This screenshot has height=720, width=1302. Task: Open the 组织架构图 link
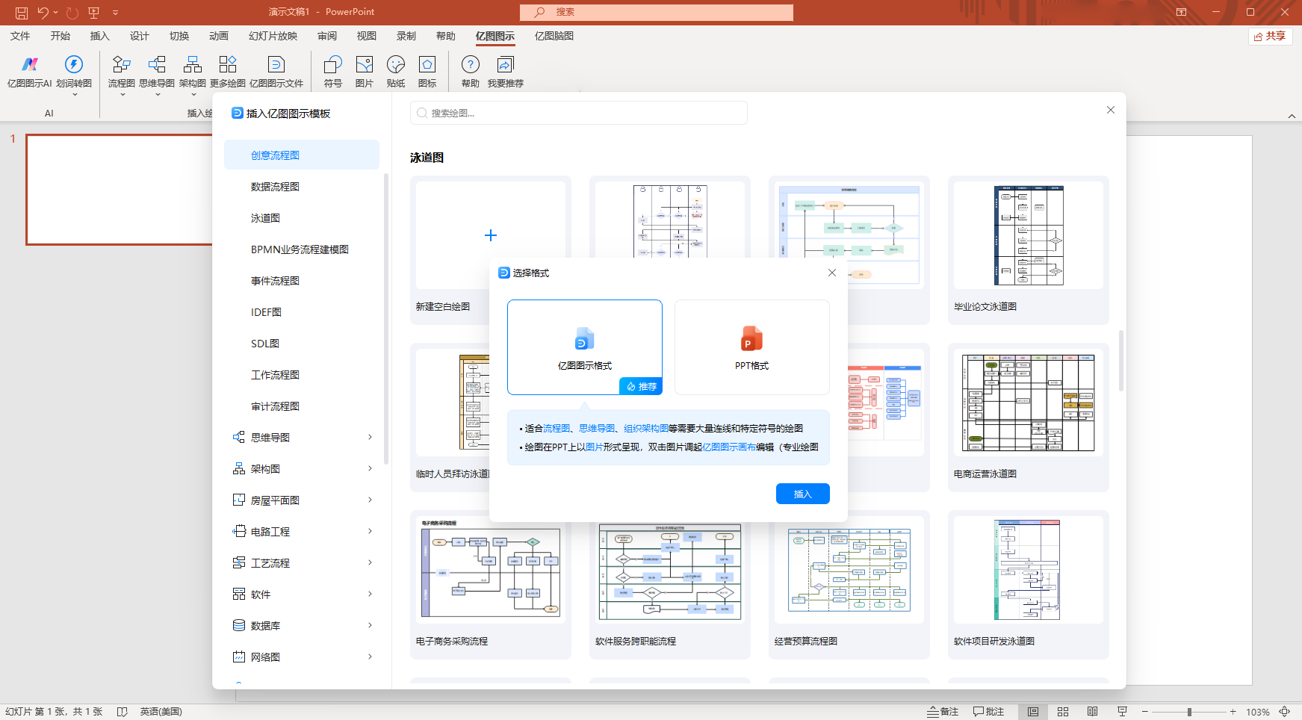click(x=646, y=426)
